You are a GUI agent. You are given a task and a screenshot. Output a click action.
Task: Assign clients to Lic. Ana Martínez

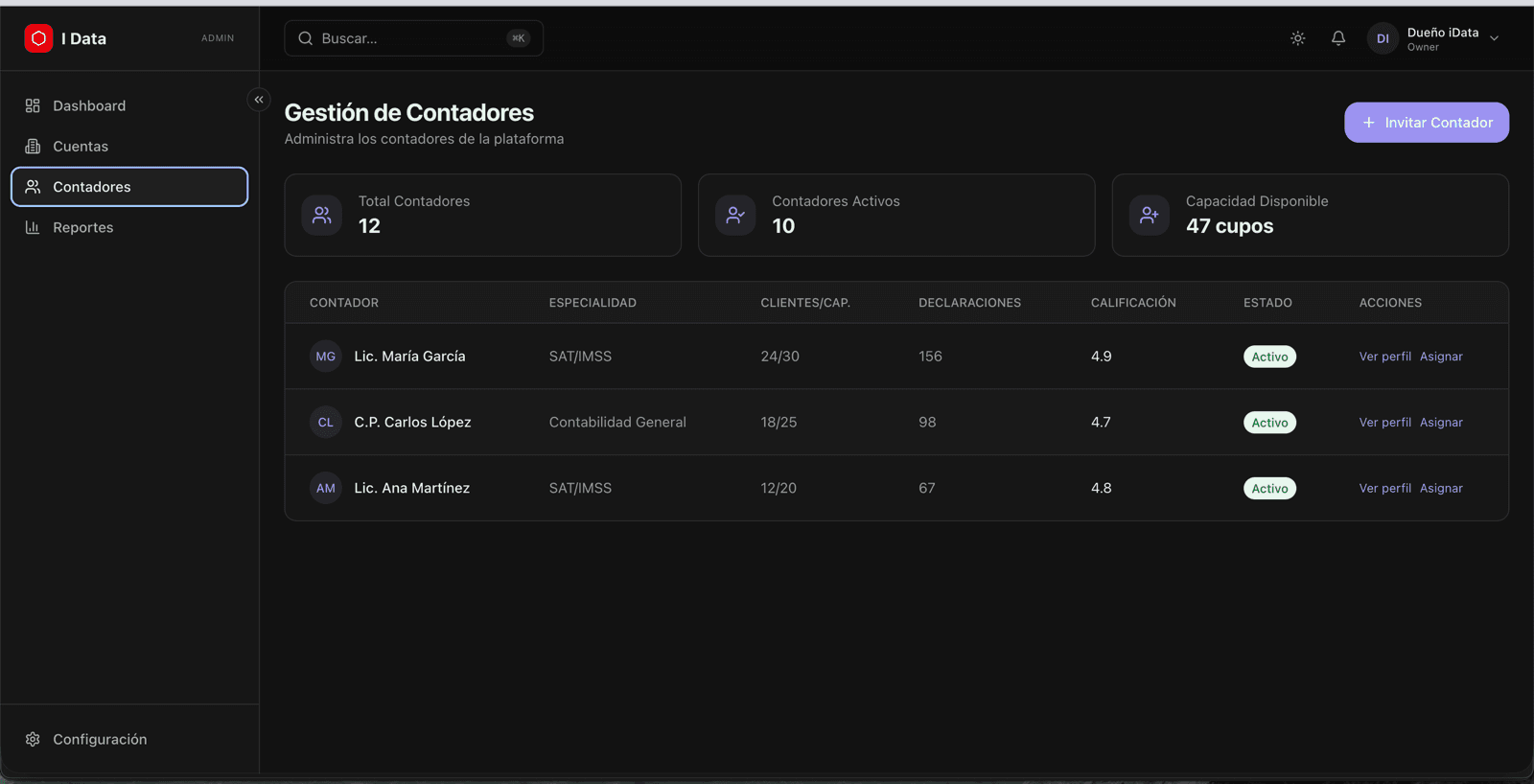[x=1441, y=489]
